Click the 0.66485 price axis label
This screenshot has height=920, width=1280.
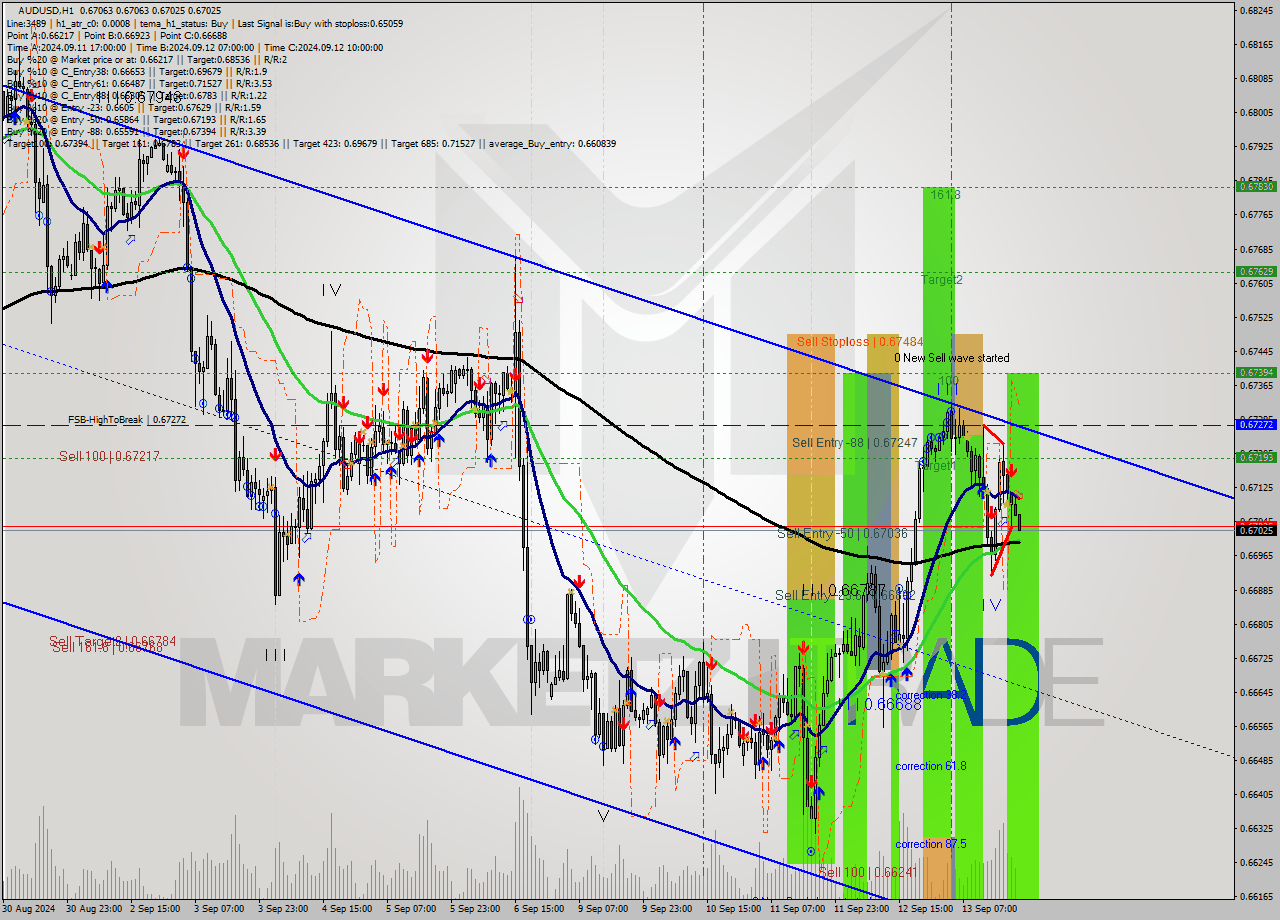[1256, 760]
